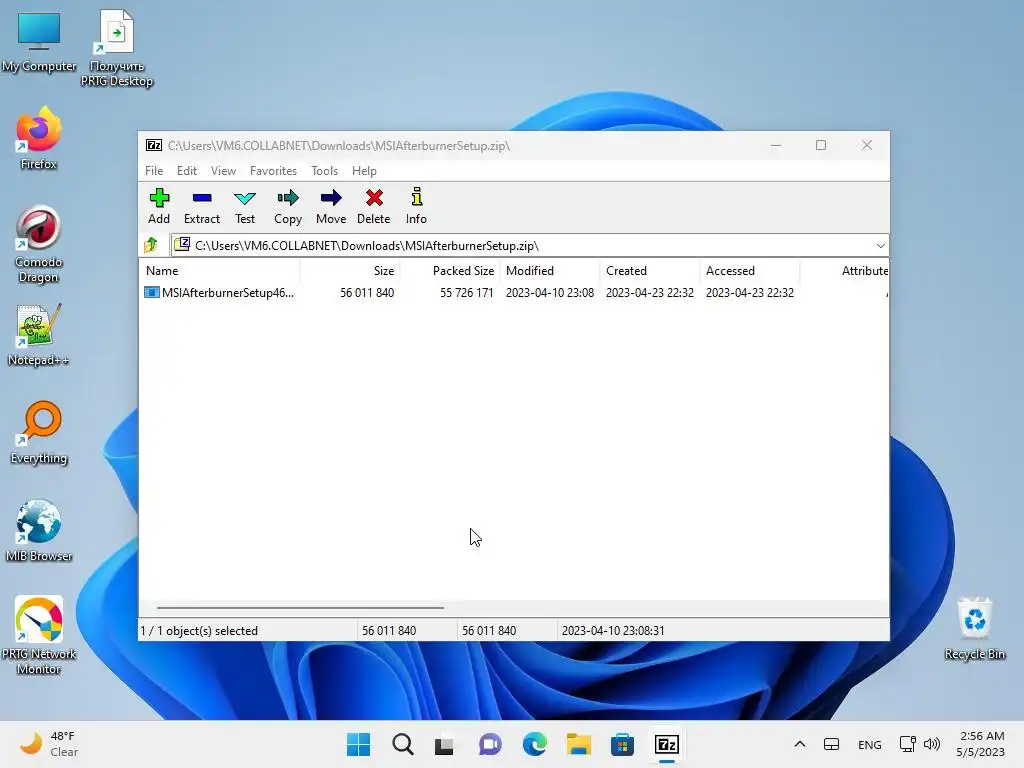Open the Recycle Bin
Image resolution: width=1024 pixels, height=768 pixels.
click(x=974, y=628)
